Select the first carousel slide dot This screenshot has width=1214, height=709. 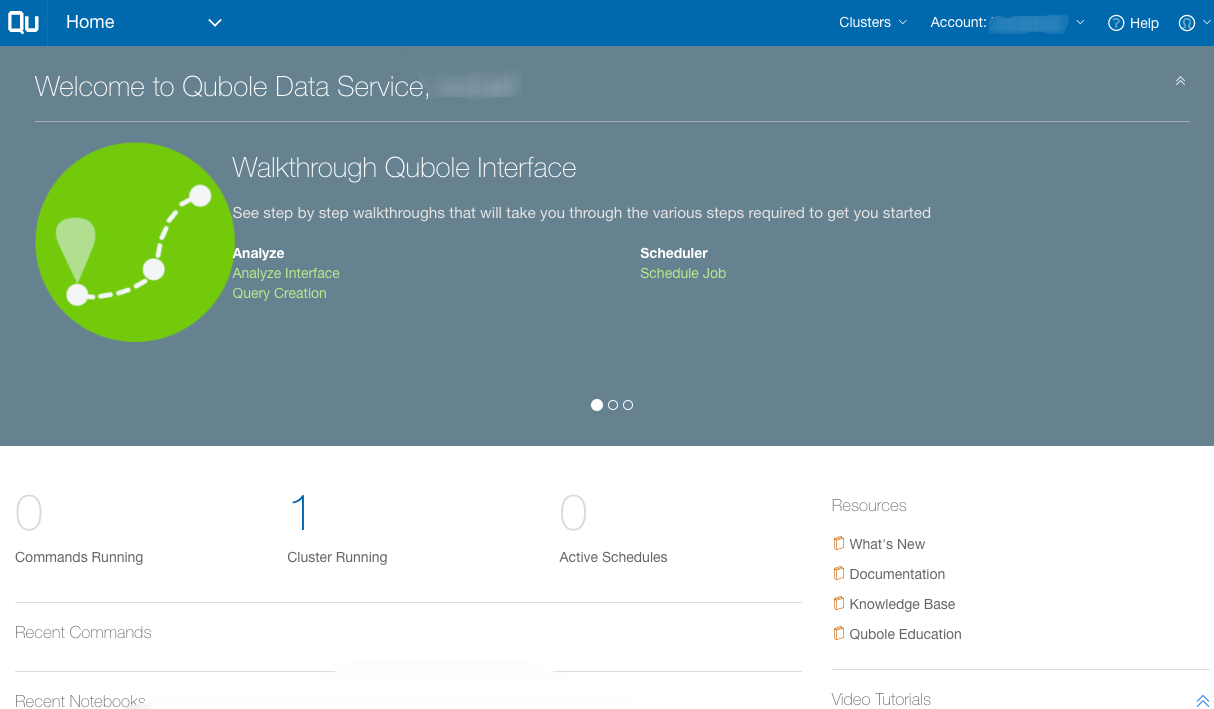click(597, 405)
